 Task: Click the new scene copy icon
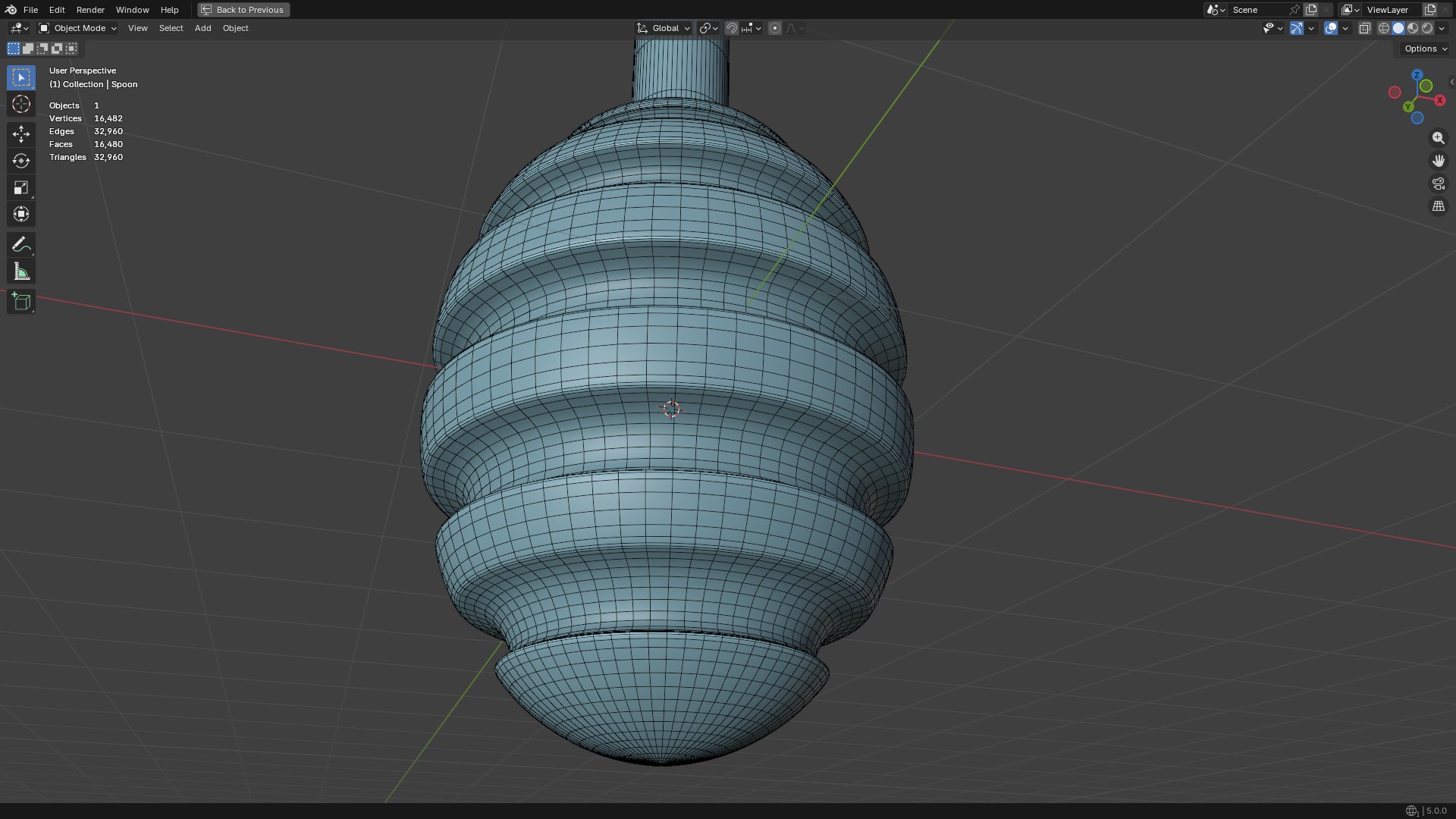1311,10
